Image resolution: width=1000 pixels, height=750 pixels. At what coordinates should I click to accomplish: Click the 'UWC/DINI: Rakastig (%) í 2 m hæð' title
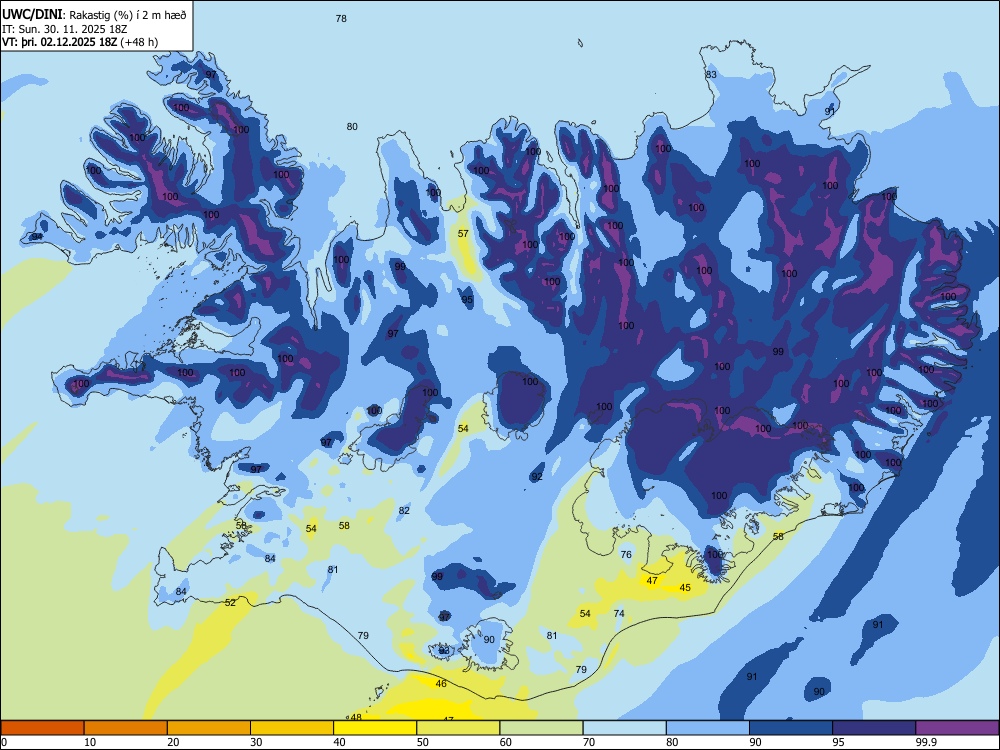click(94, 15)
